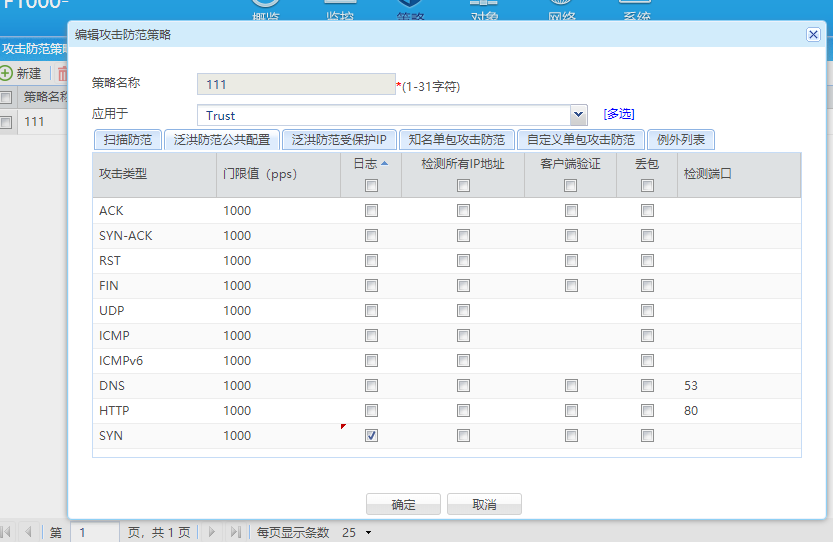Sort by the 日志 column header arrow
Viewport: 833px width, 542px height.
[x=384, y=163]
